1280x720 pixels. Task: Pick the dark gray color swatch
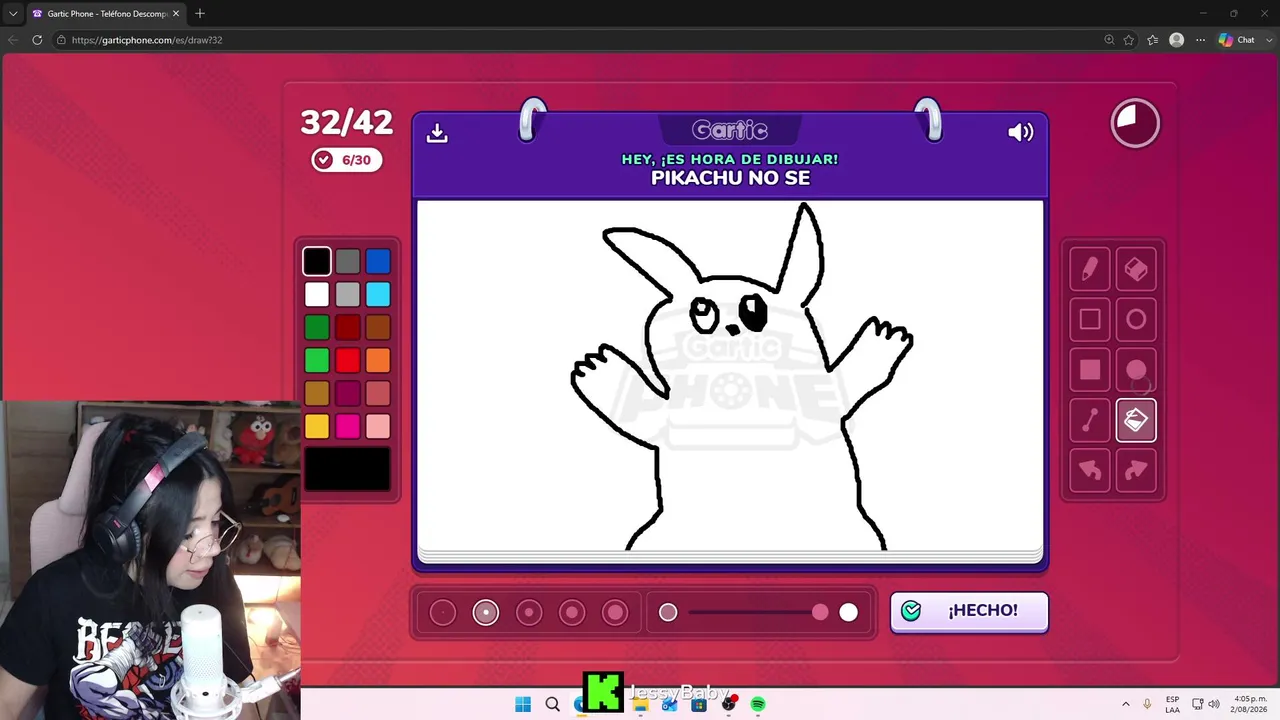[x=347, y=261]
